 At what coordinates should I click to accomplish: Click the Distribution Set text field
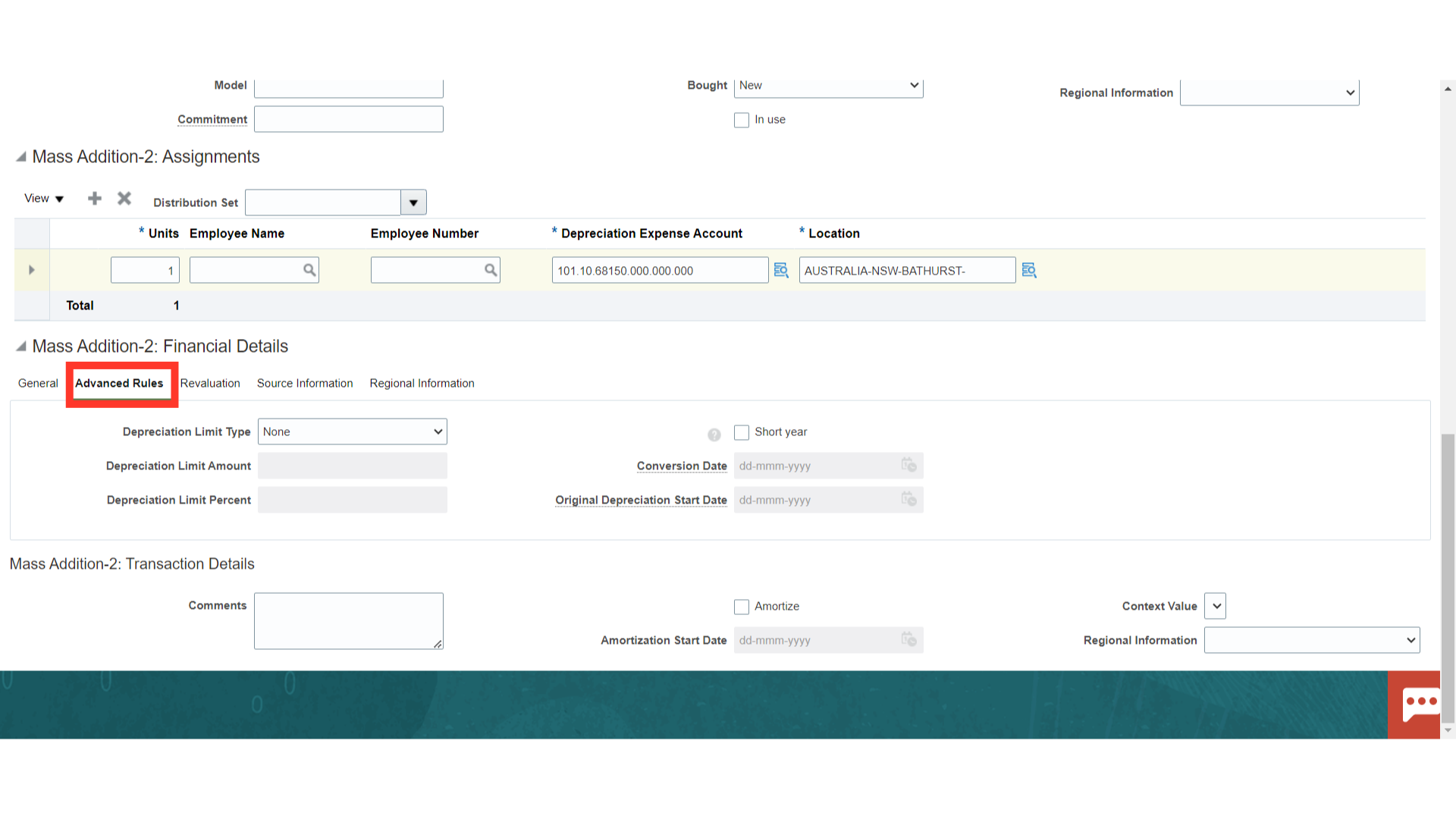pyautogui.click(x=323, y=202)
